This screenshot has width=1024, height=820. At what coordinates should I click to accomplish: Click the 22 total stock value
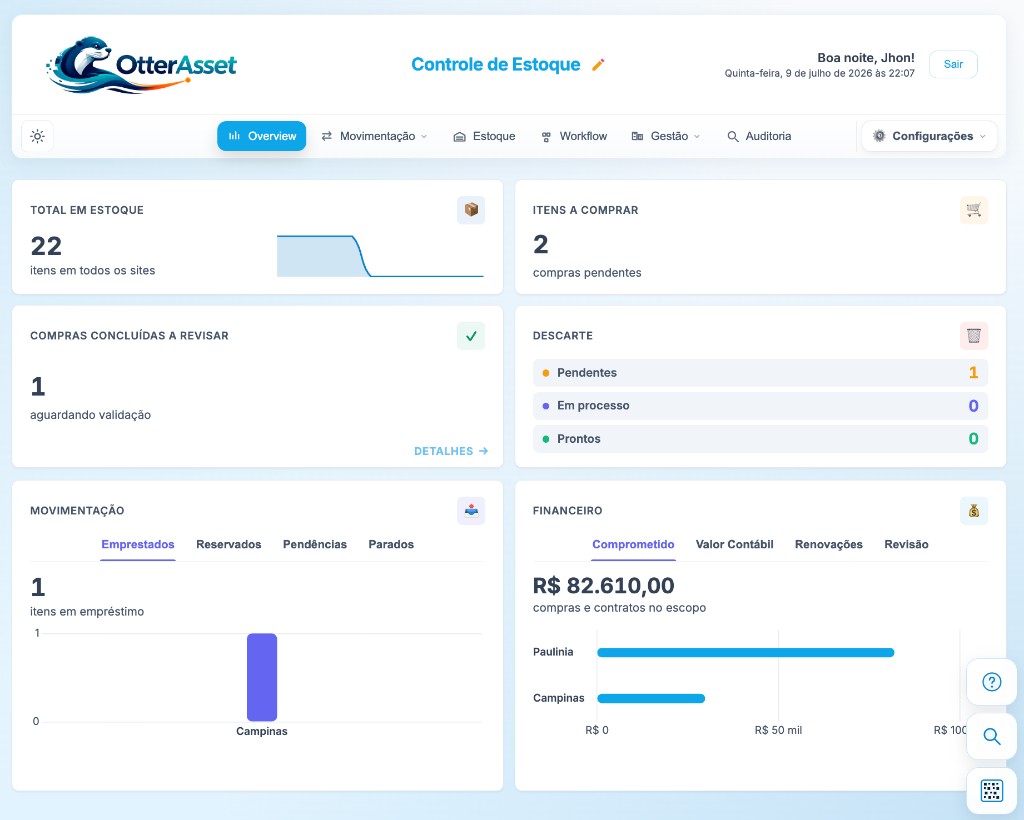pyautogui.click(x=46, y=246)
